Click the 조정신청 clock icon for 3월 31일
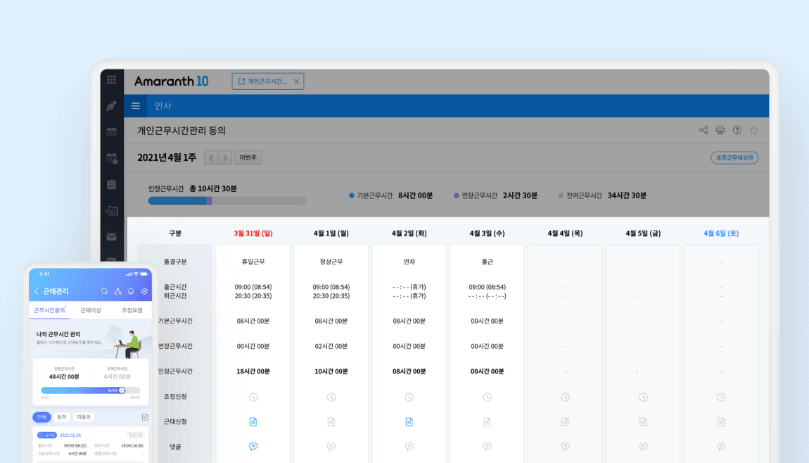This screenshot has height=463, width=809. point(253,397)
